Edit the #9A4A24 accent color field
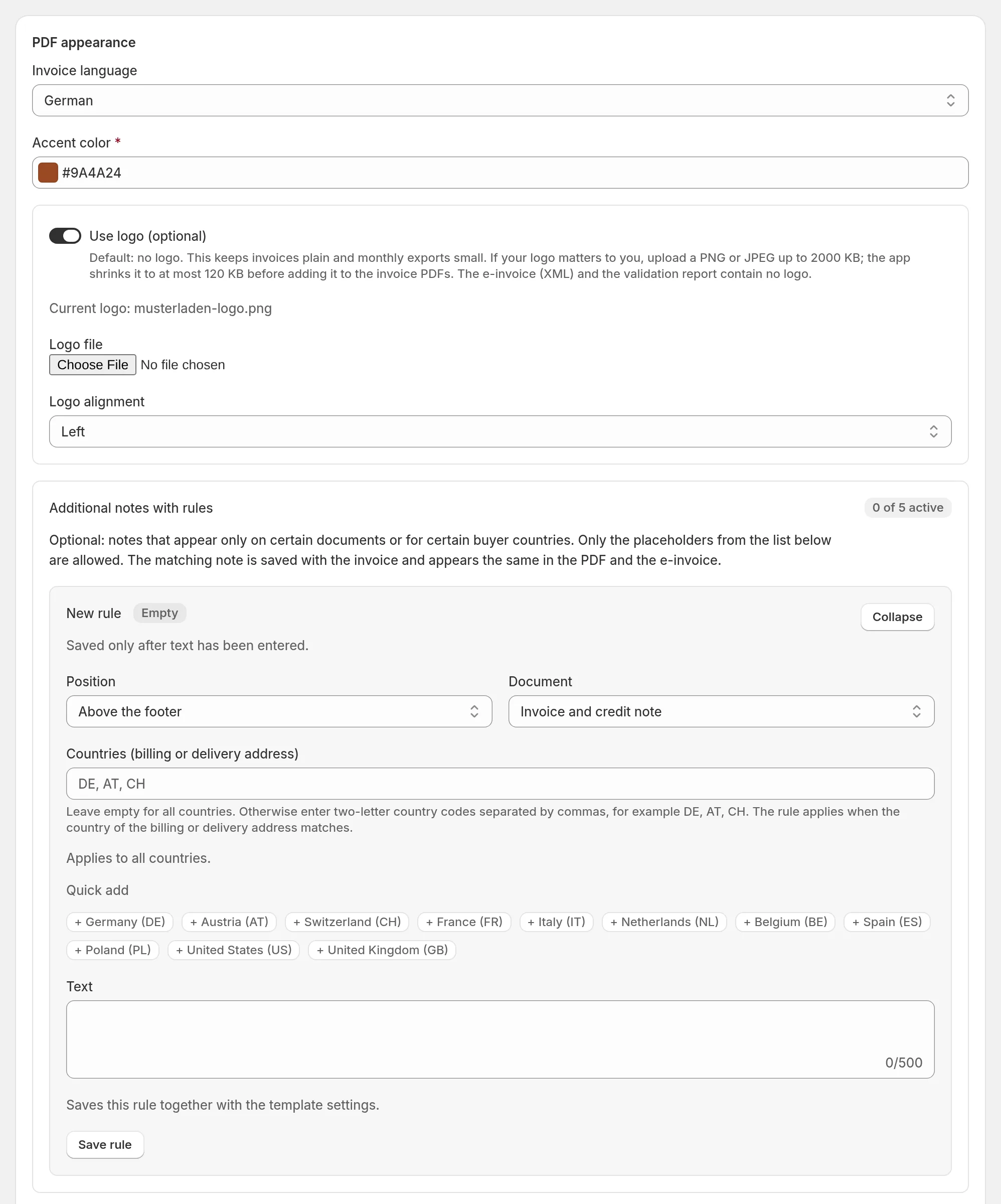 500,173
